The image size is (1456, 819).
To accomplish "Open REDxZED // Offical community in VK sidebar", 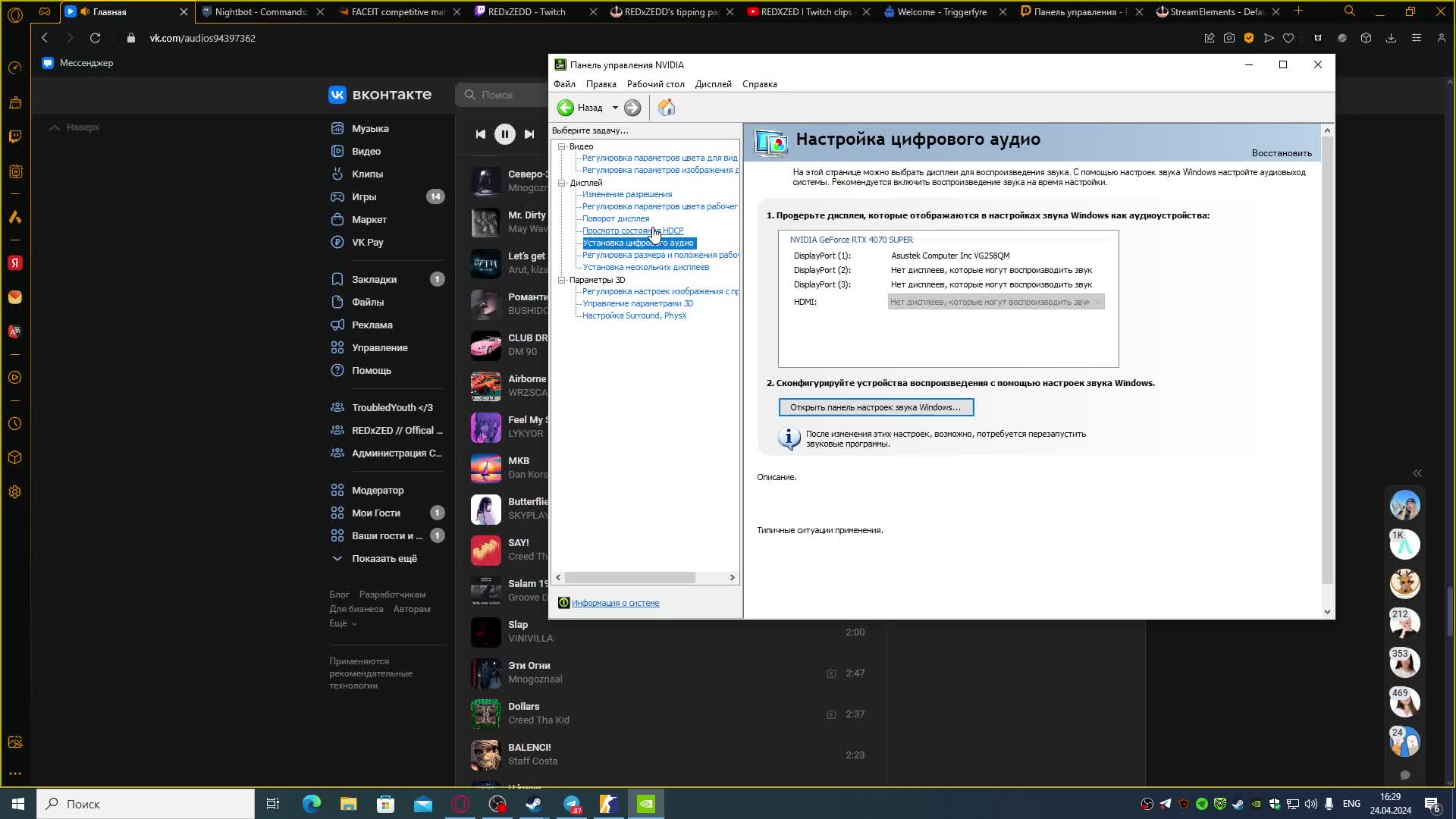I will pos(387,431).
